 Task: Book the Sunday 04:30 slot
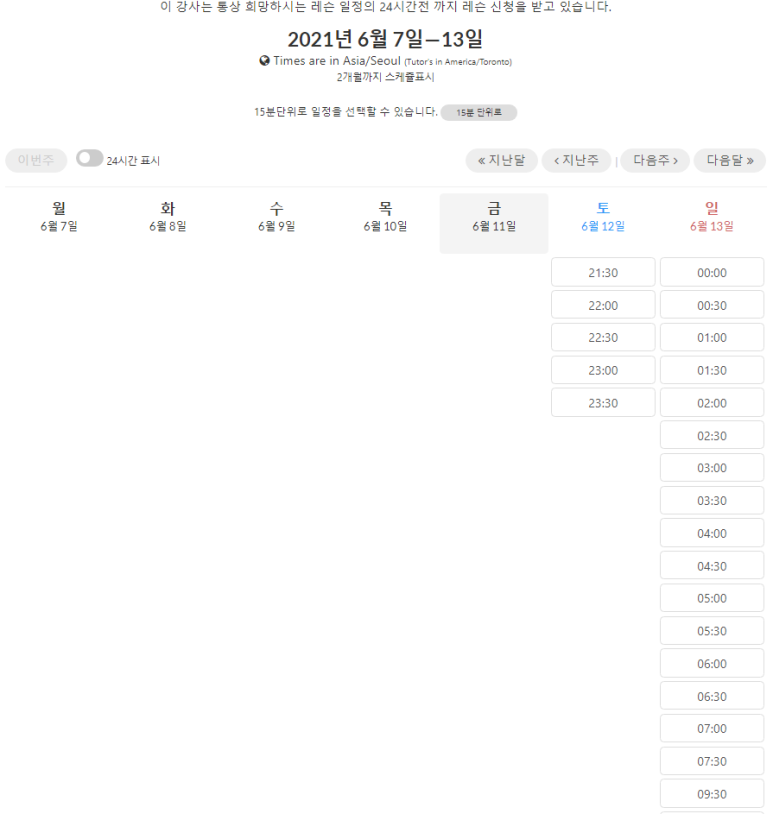pos(712,566)
